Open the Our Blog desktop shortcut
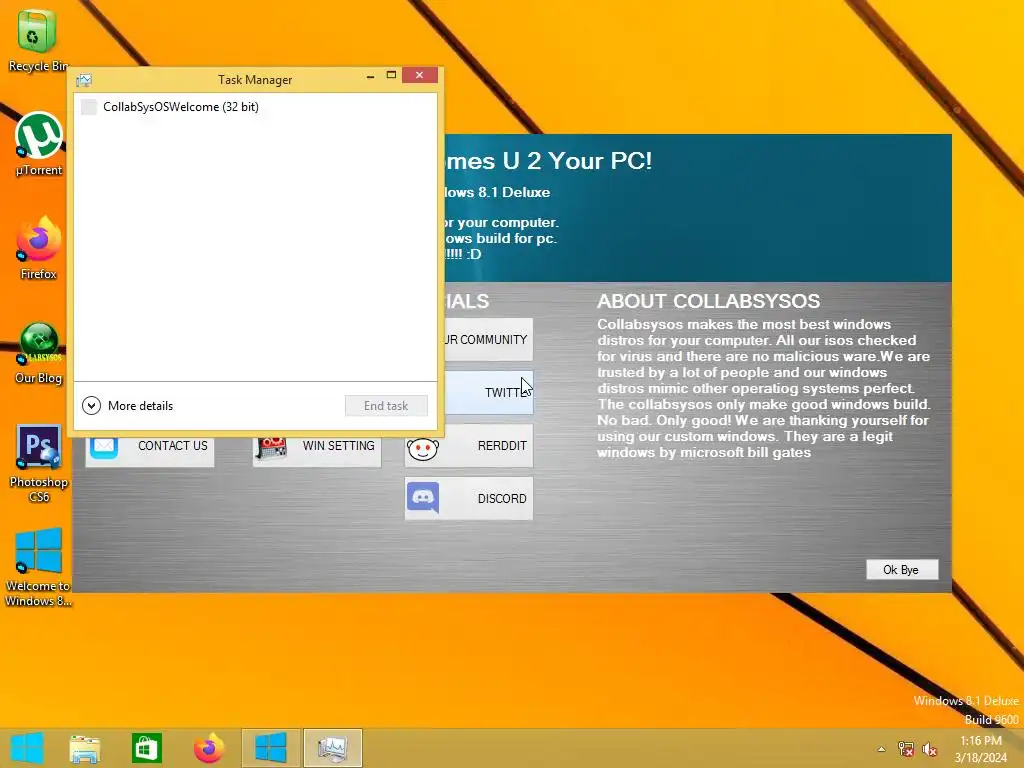The image size is (1024, 768). pyautogui.click(x=39, y=353)
